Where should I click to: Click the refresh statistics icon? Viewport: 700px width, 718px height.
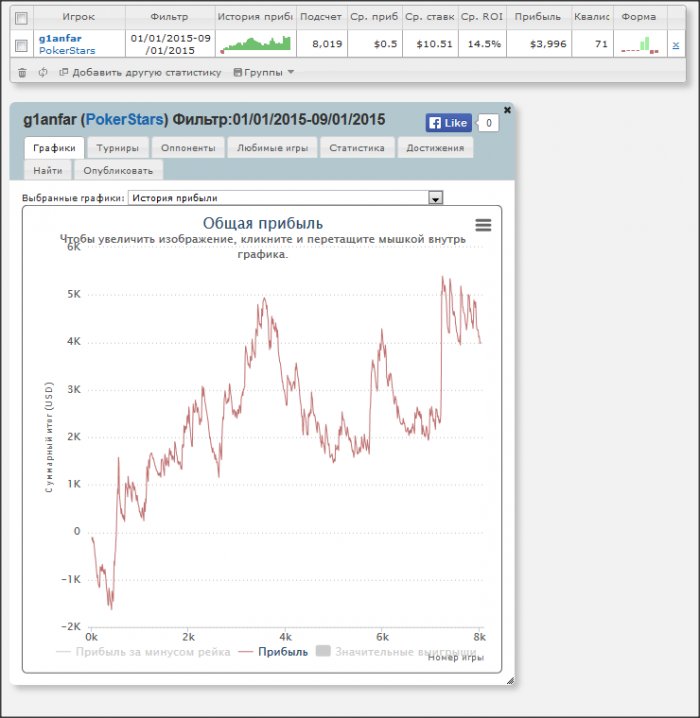point(43,72)
